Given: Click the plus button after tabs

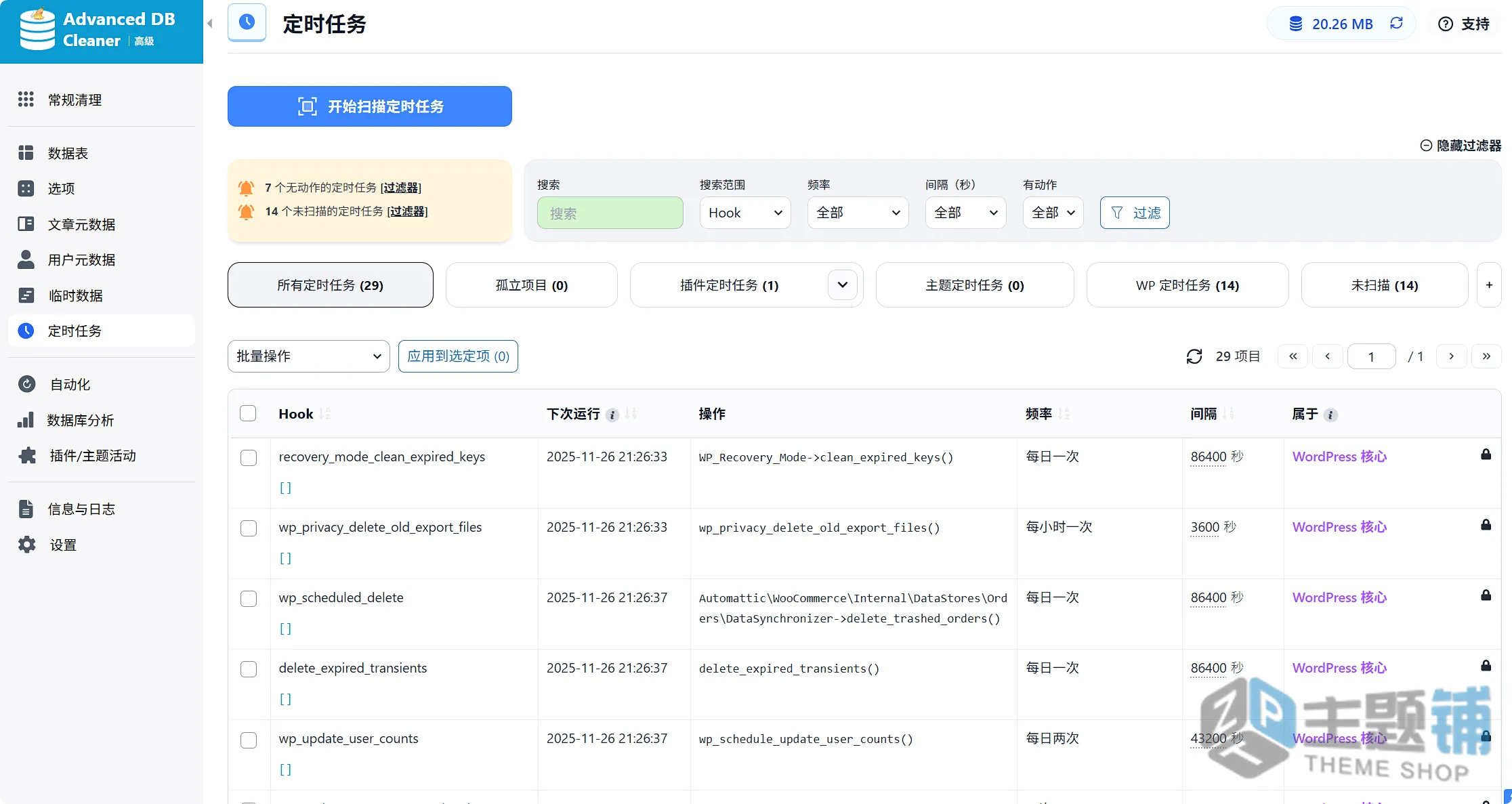Looking at the screenshot, I should point(1489,285).
